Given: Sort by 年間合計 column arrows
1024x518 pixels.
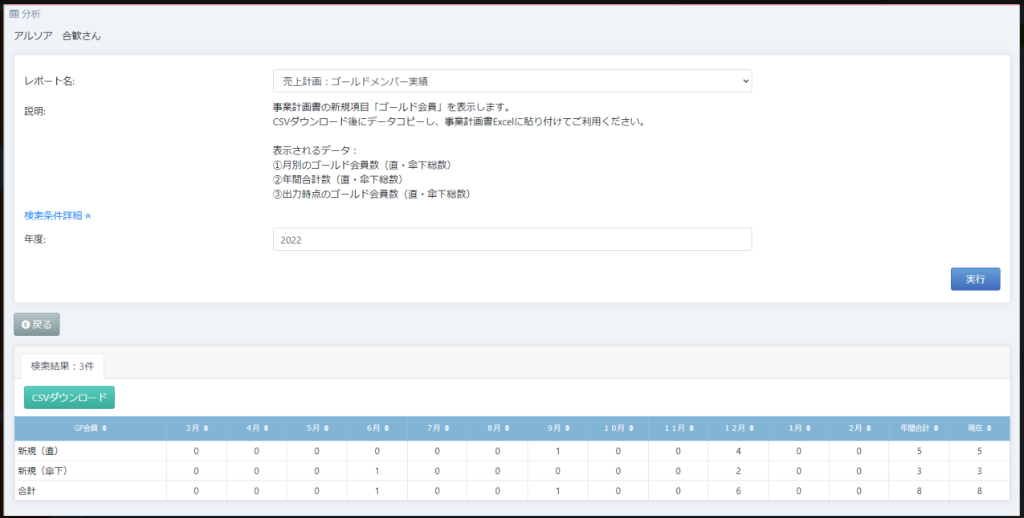Looking at the screenshot, I should (x=936, y=428).
